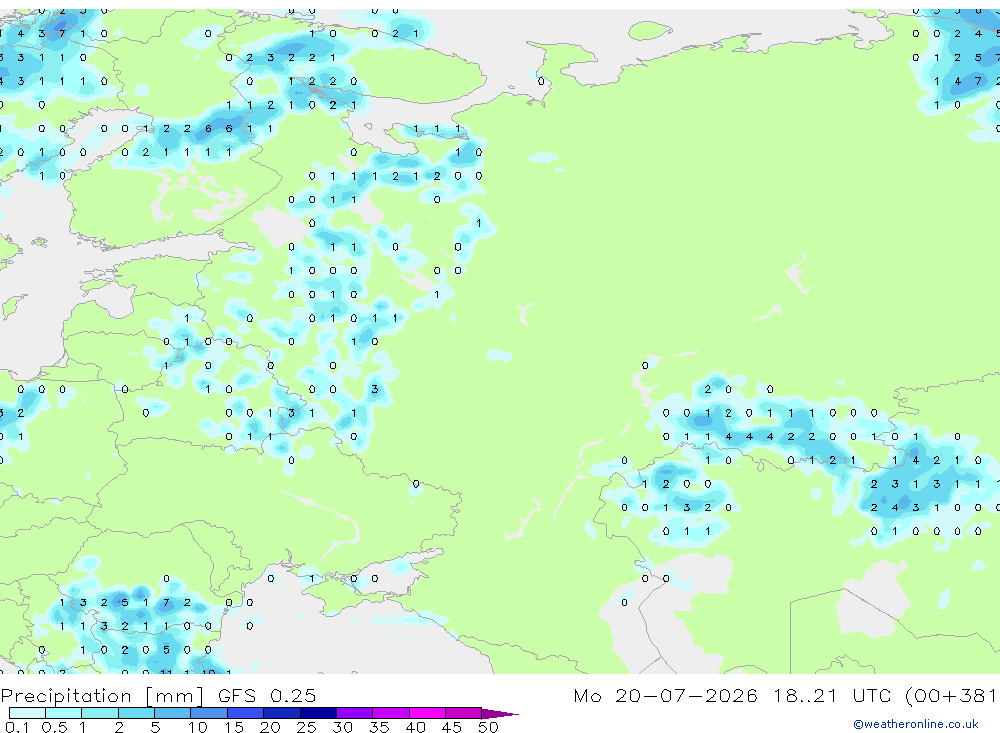Pick the 25–30 mm purple legend swatch
Image resolution: width=1000 pixels, height=733 pixels.
(x=318, y=713)
